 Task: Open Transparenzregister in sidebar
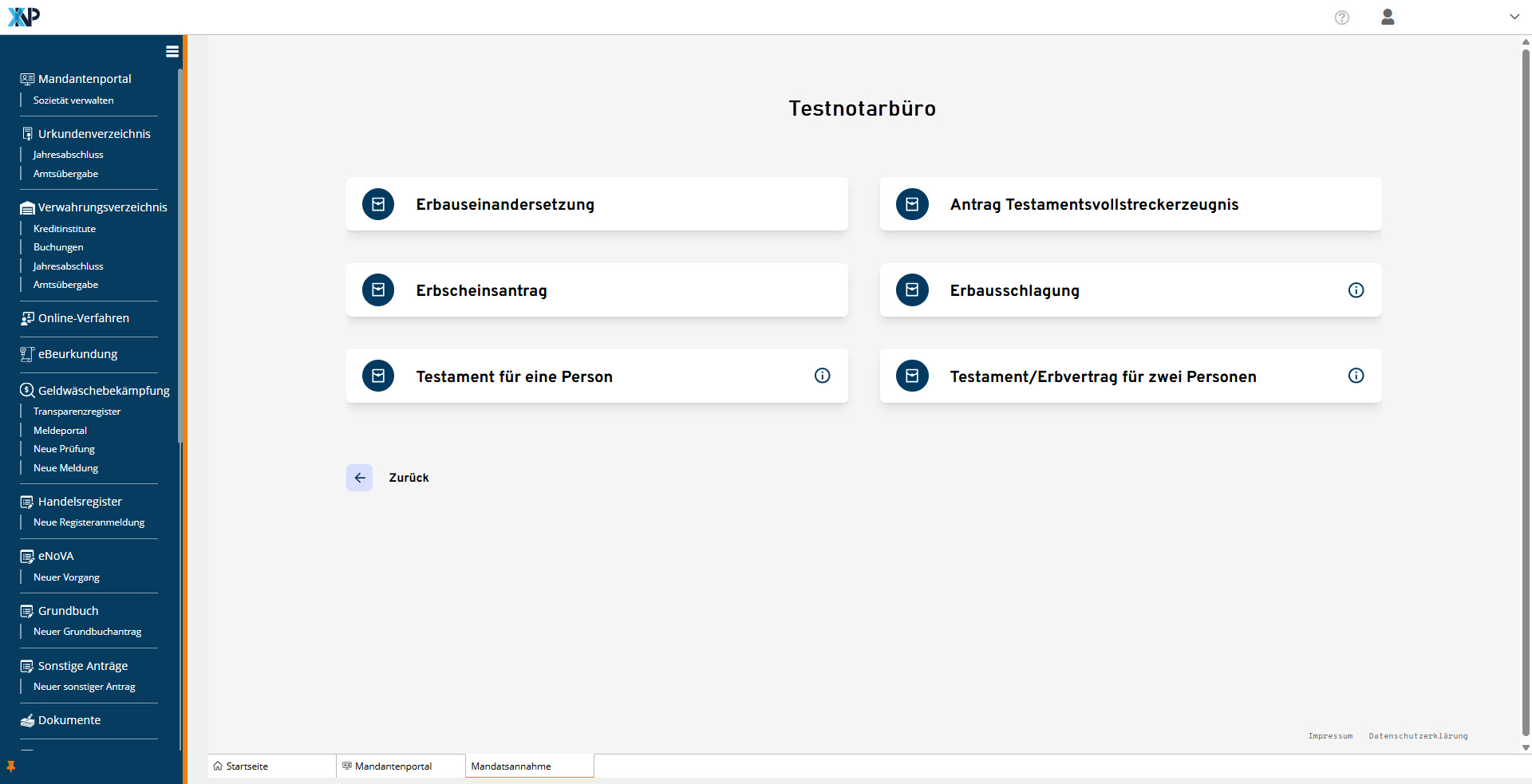click(x=77, y=412)
